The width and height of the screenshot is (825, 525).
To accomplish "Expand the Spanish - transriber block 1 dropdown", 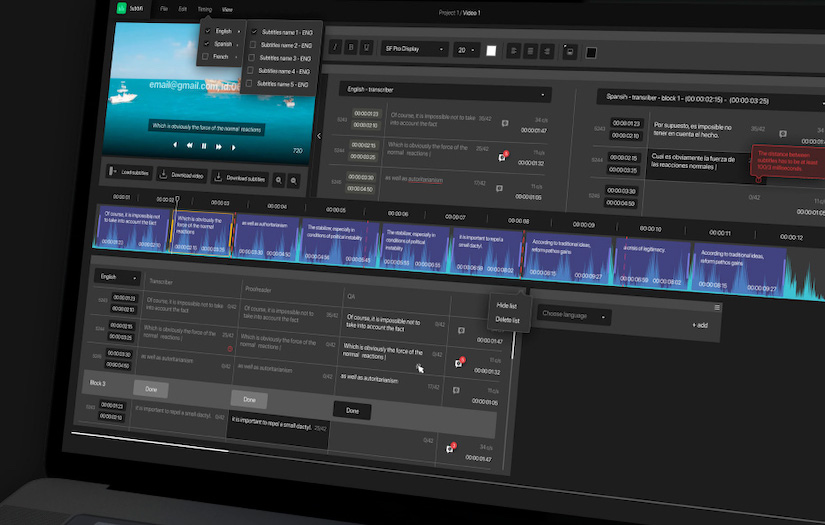I will pyautogui.click(x=710, y=99).
